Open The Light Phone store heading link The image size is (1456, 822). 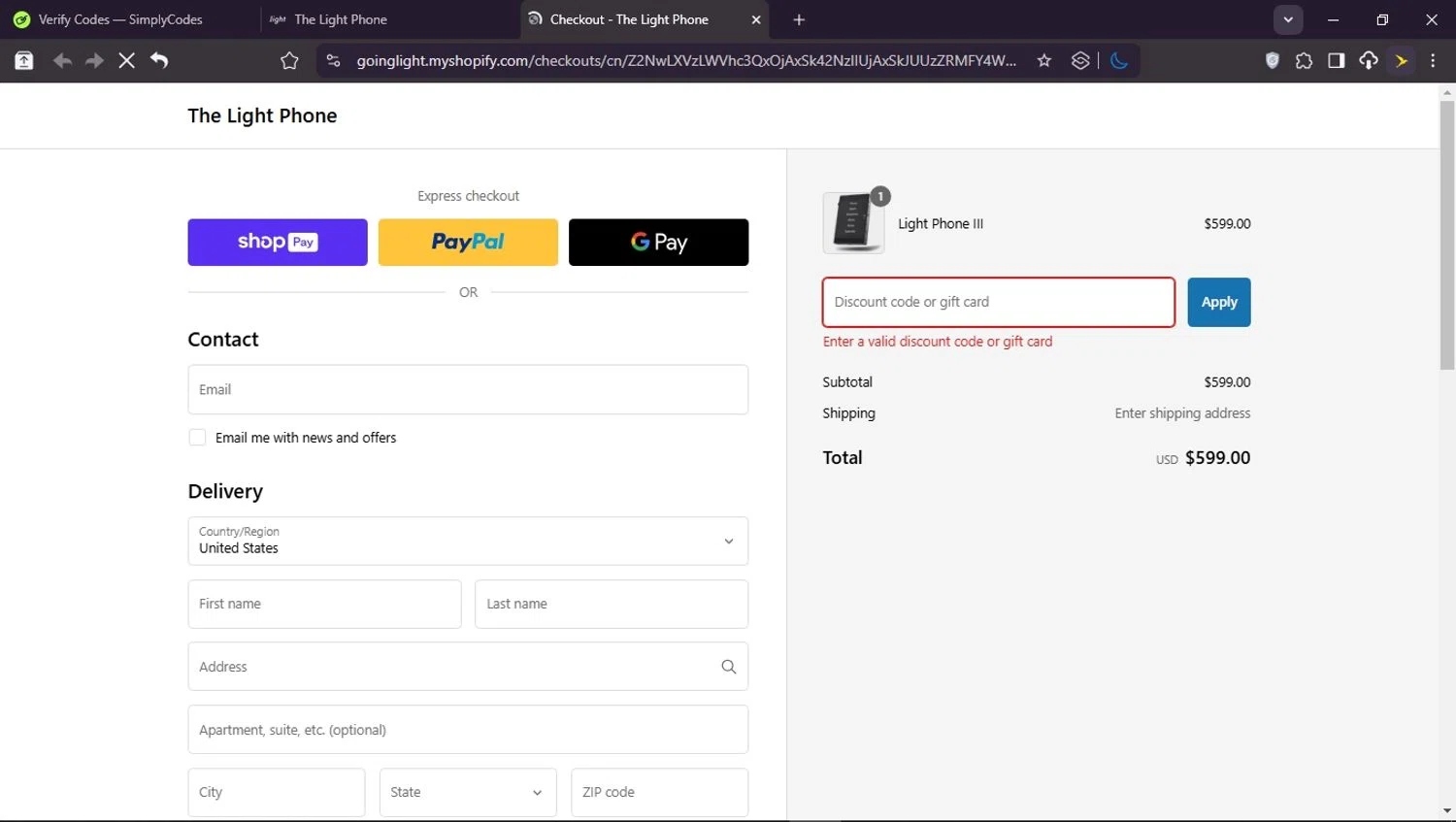point(262,115)
